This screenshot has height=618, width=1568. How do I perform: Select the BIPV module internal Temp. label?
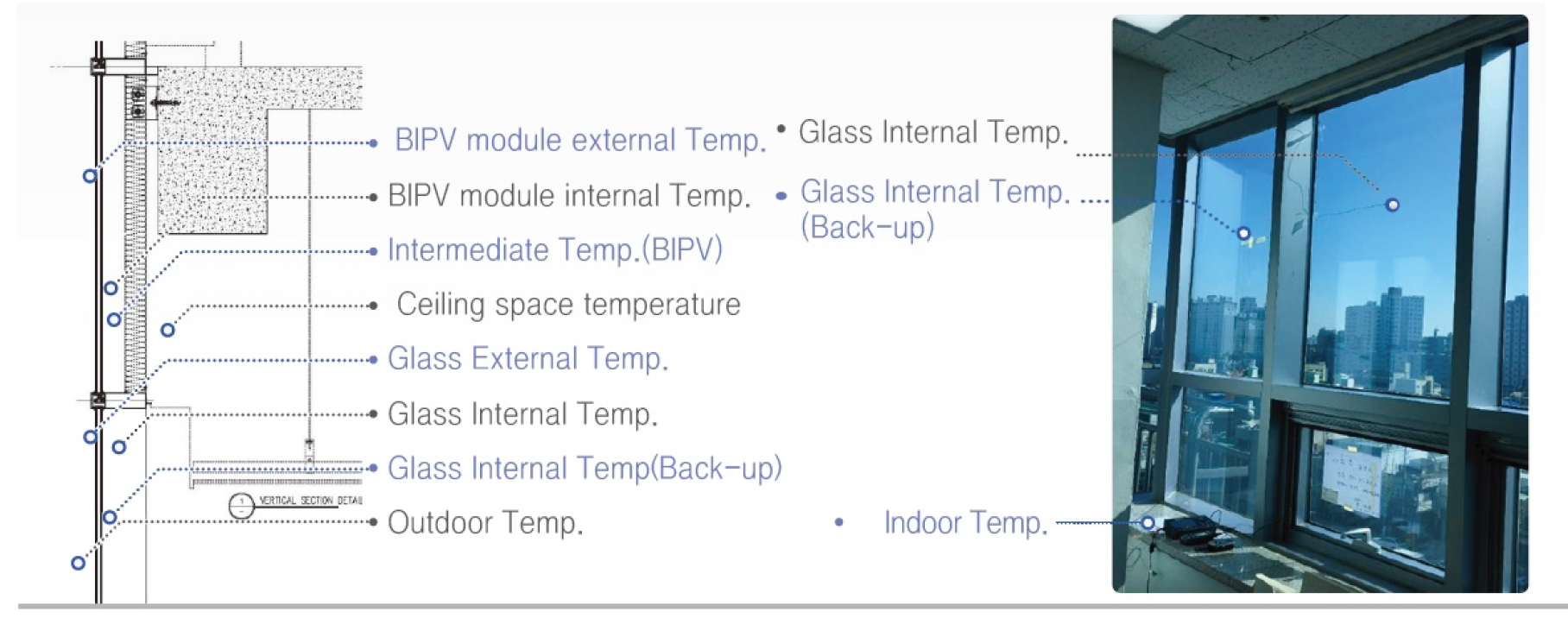[569, 196]
